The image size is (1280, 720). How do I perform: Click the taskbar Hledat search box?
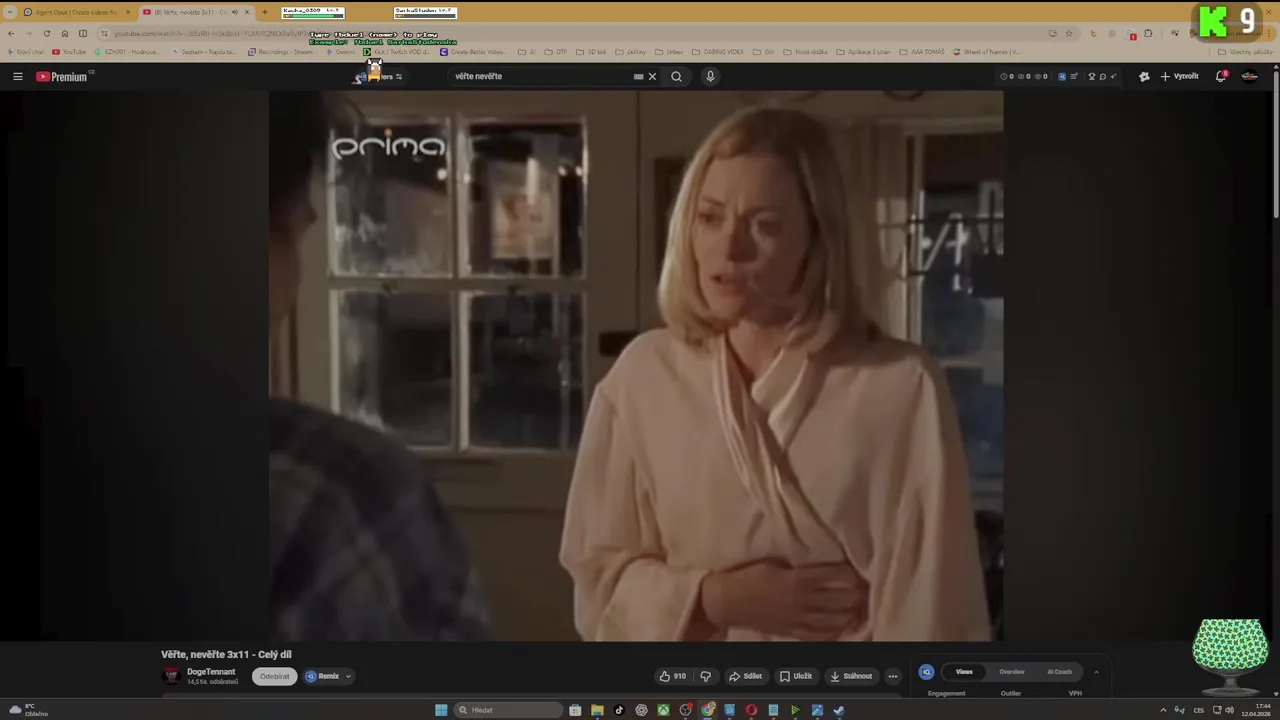click(x=509, y=710)
